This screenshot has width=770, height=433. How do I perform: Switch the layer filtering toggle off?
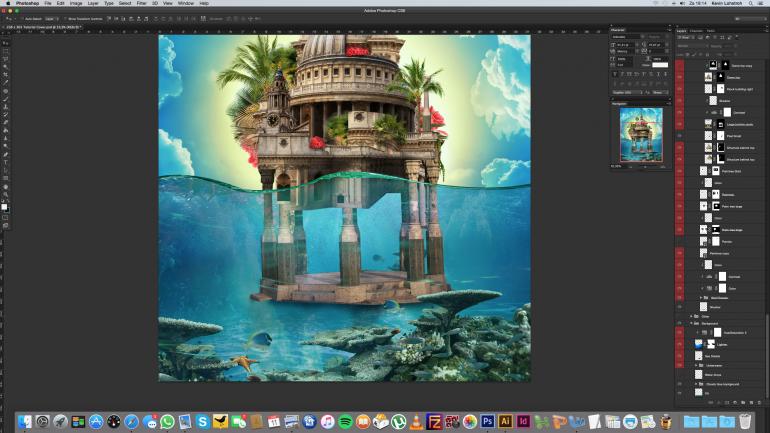point(737,37)
